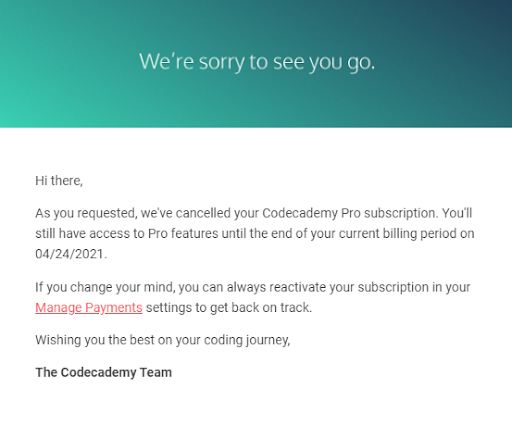Click the "We're sorry to see you go." heading
This screenshot has width=512, height=425.
[257, 62]
